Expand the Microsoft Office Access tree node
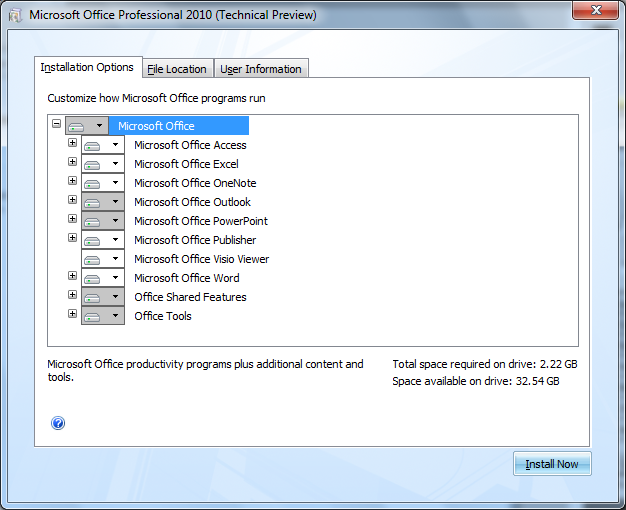This screenshot has width=626, height=510. 72,143
